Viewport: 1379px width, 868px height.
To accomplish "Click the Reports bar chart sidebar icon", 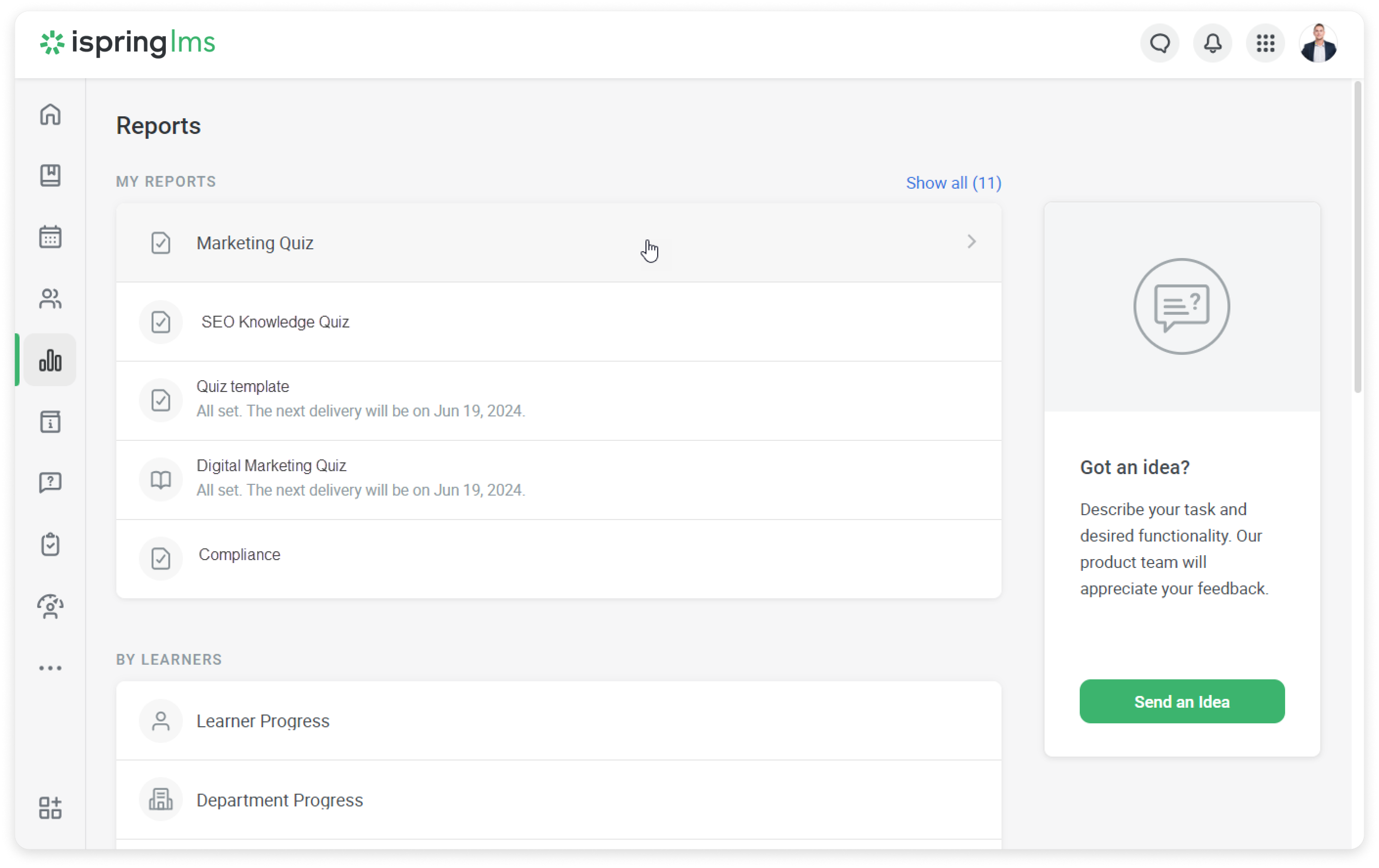I will coord(50,360).
